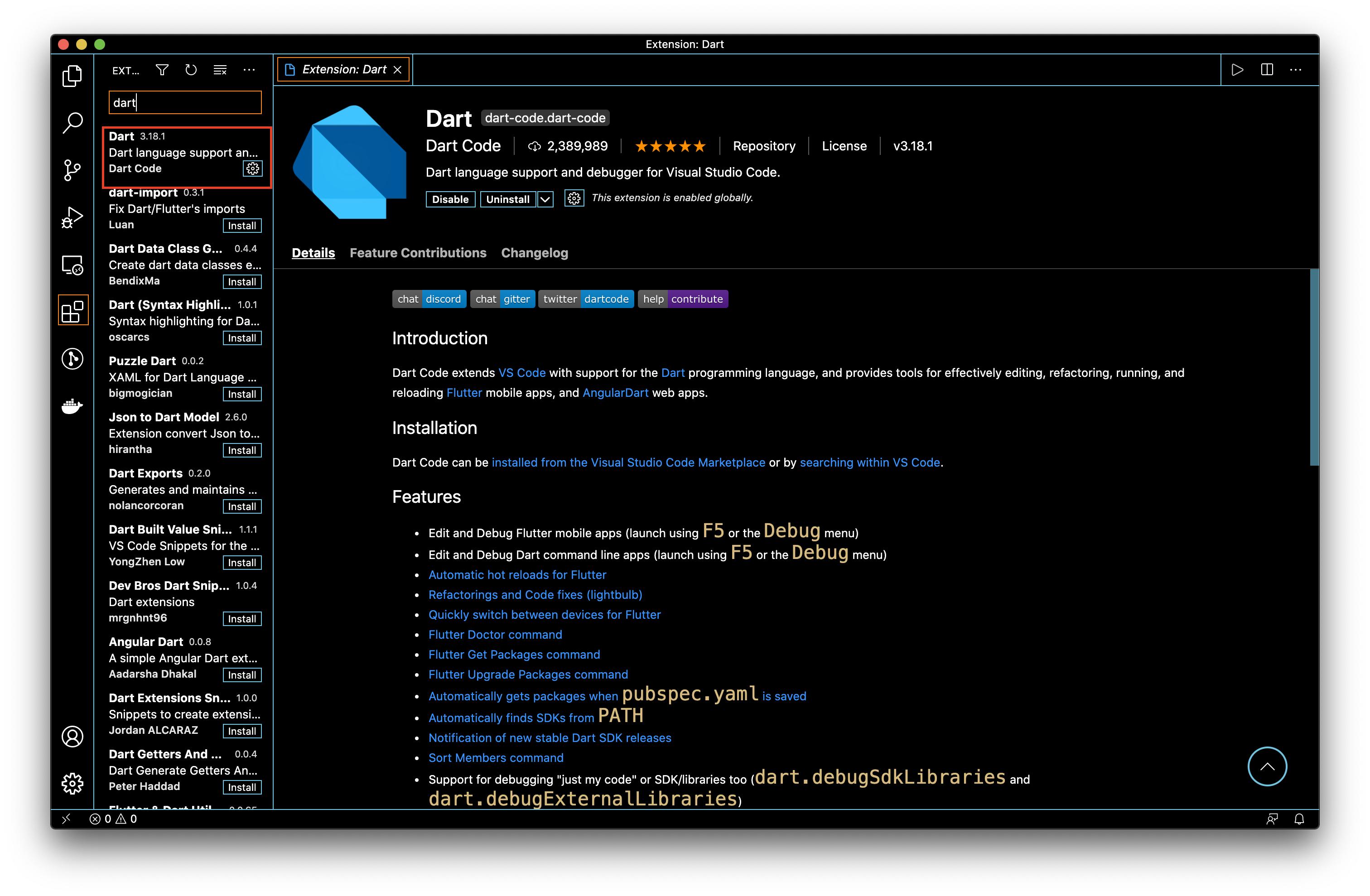Viewport: 1370px width, 896px height.
Task: Install the dart-import extension
Action: pos(242,226)
